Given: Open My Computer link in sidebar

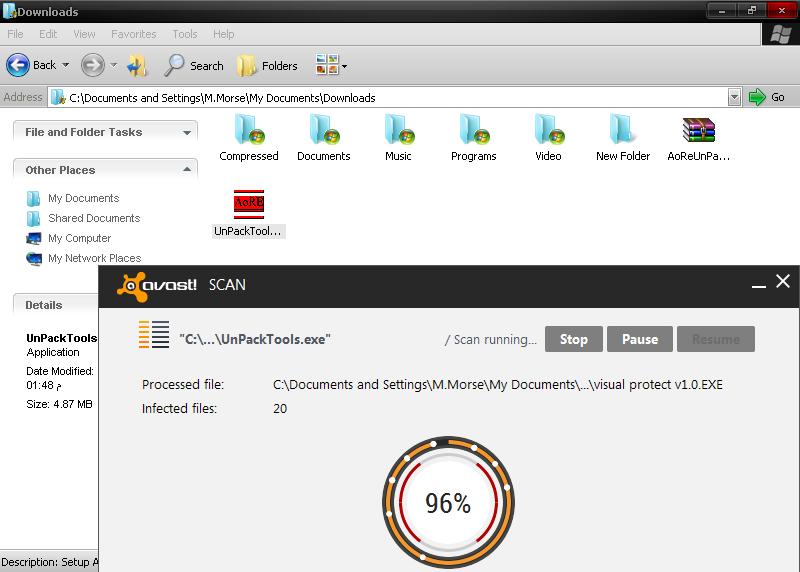Looking at the screenshot, I should [79, 238].
